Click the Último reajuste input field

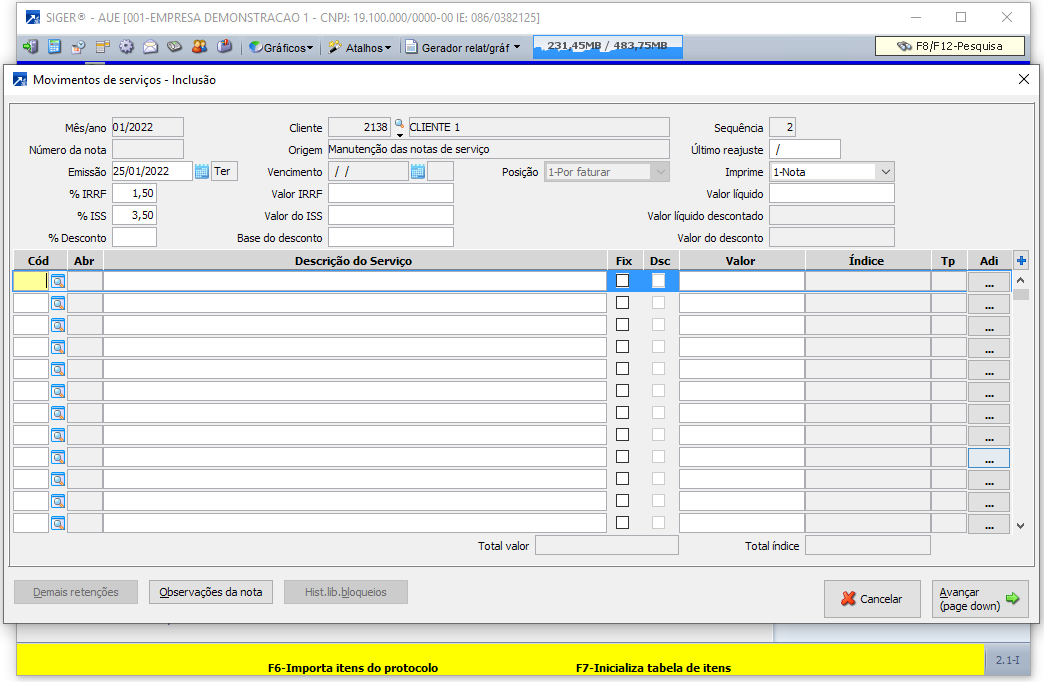(x=805, y=149)
